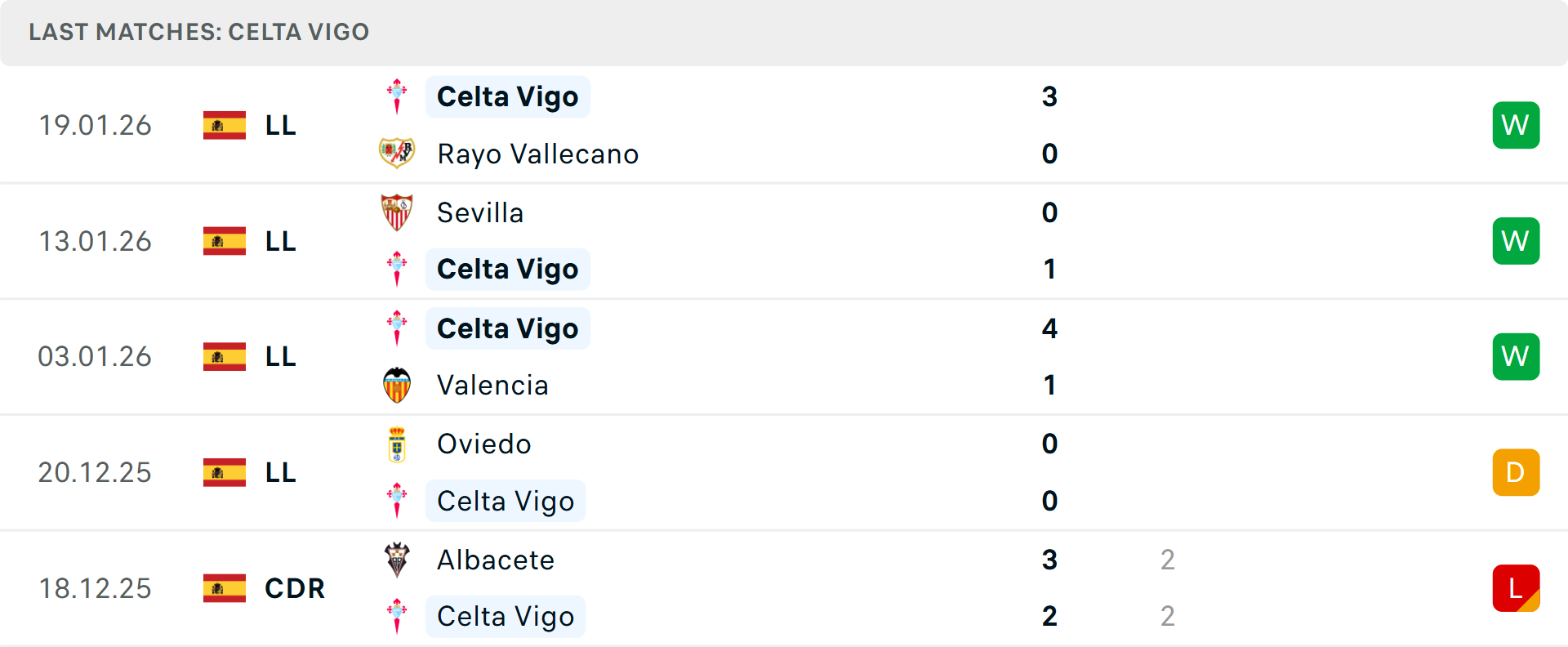This screenshot has height=647, width=1568.
Task: Click the win badge for Sevilla match
Action: click(x=1516, y=241)
